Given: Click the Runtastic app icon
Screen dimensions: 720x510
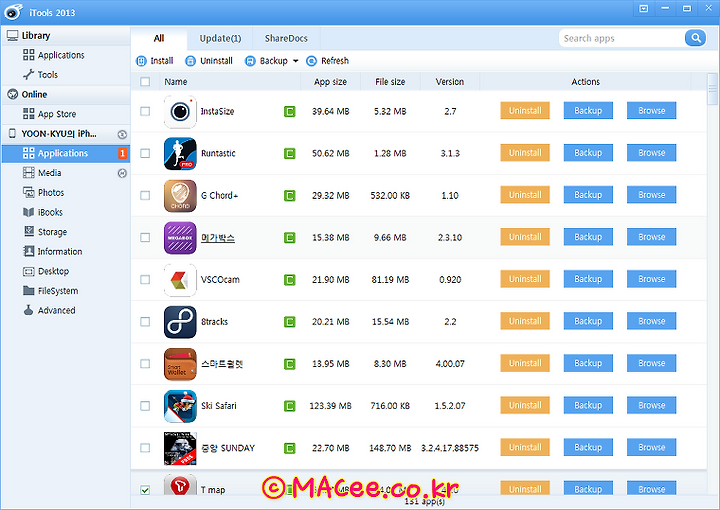Looking at the screenshot, I should coord(180,153).
